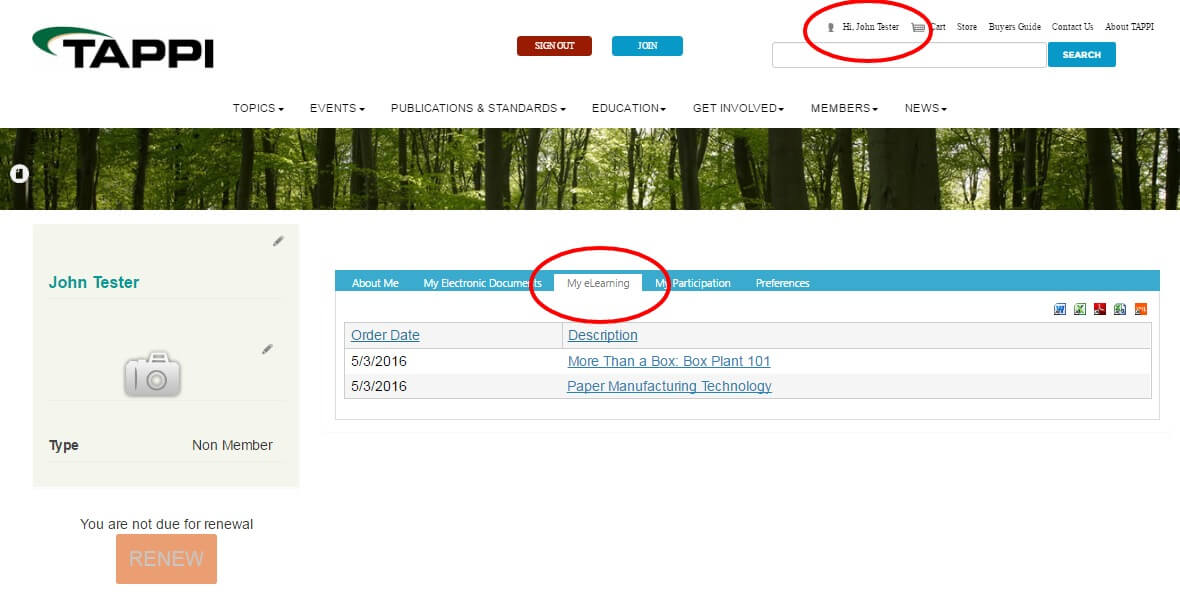Open Paper Manufacturing Technology course link
Screen dimensions: 1180x609
669,386
